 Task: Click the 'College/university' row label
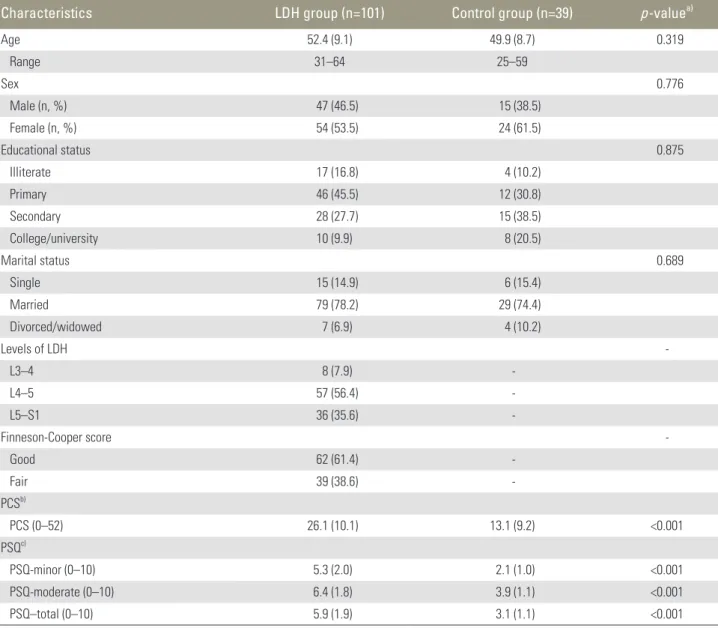pyautogui.click(x=54, y=238)
